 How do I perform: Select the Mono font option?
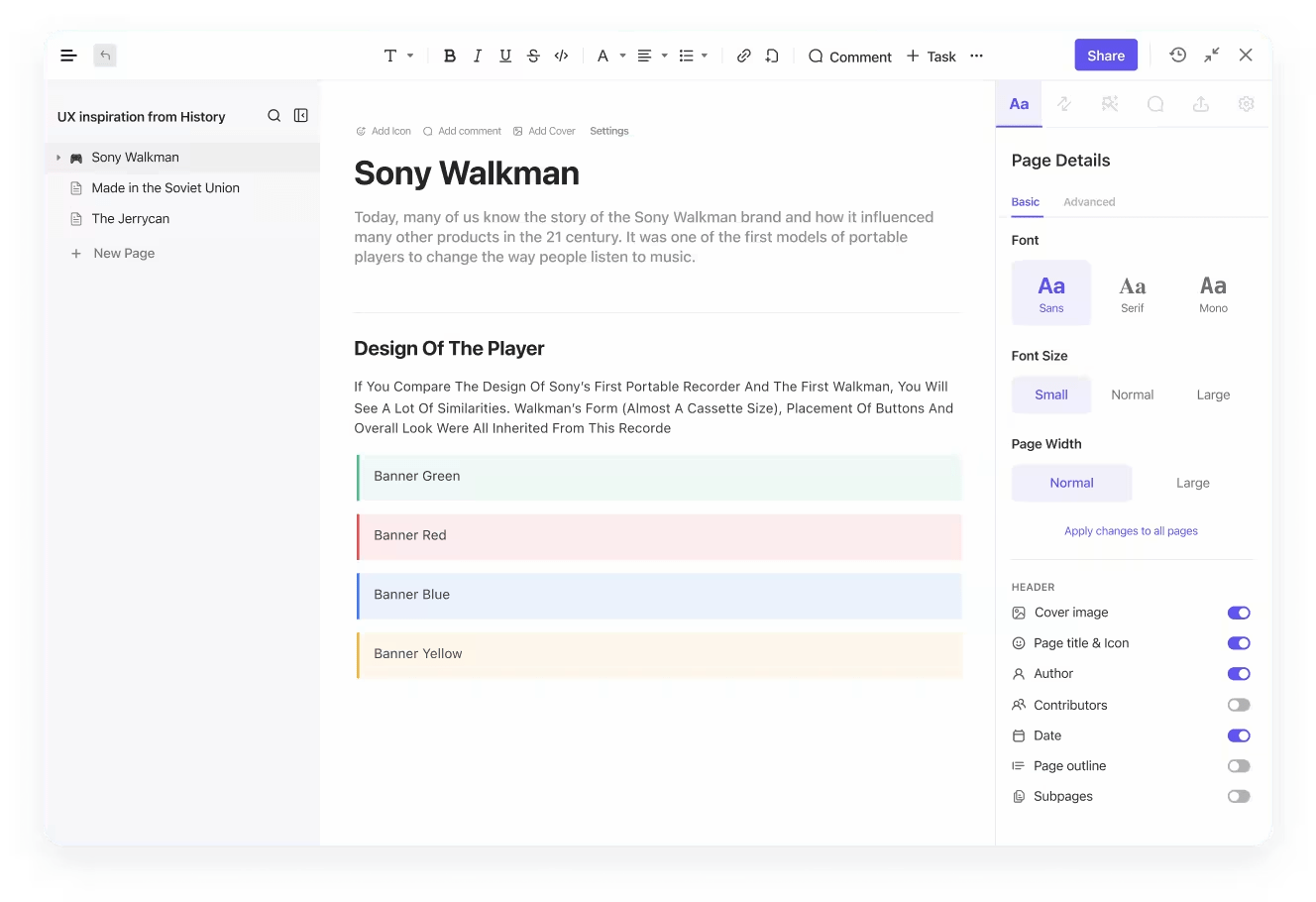click(1213, 293)
